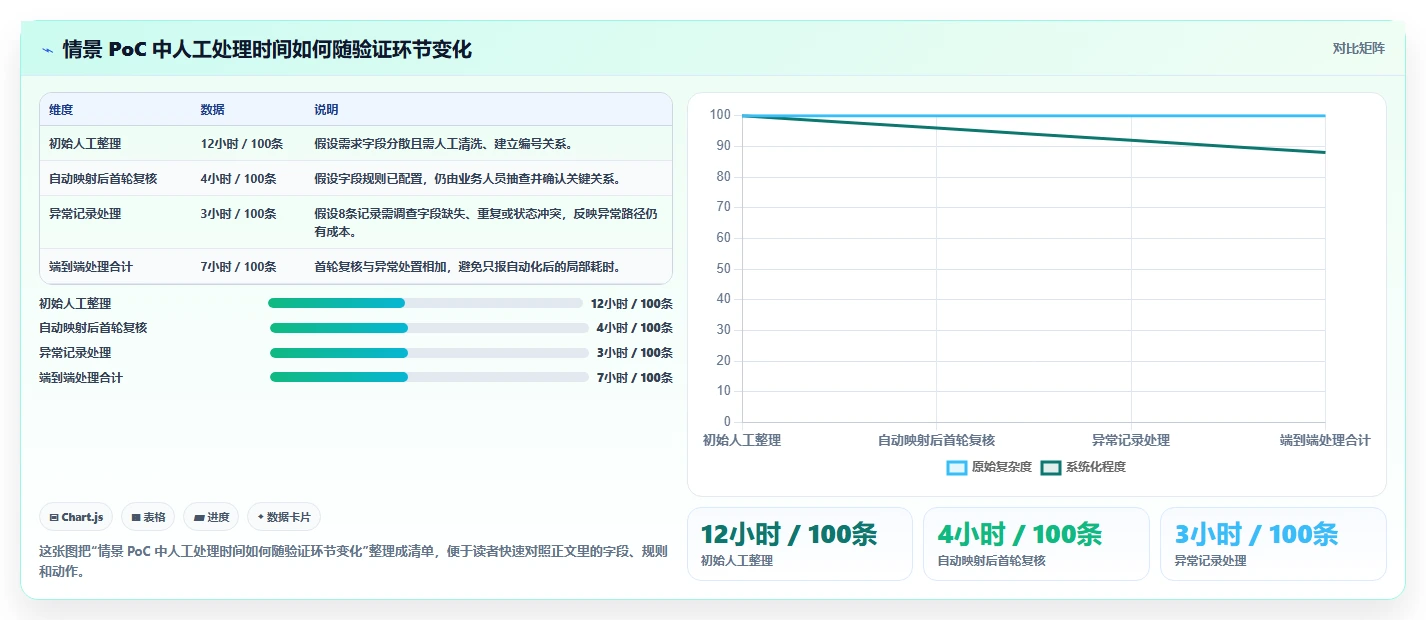Click the 初始人工整理 progress row label
1426x620 pixels.
pos(75,303)
